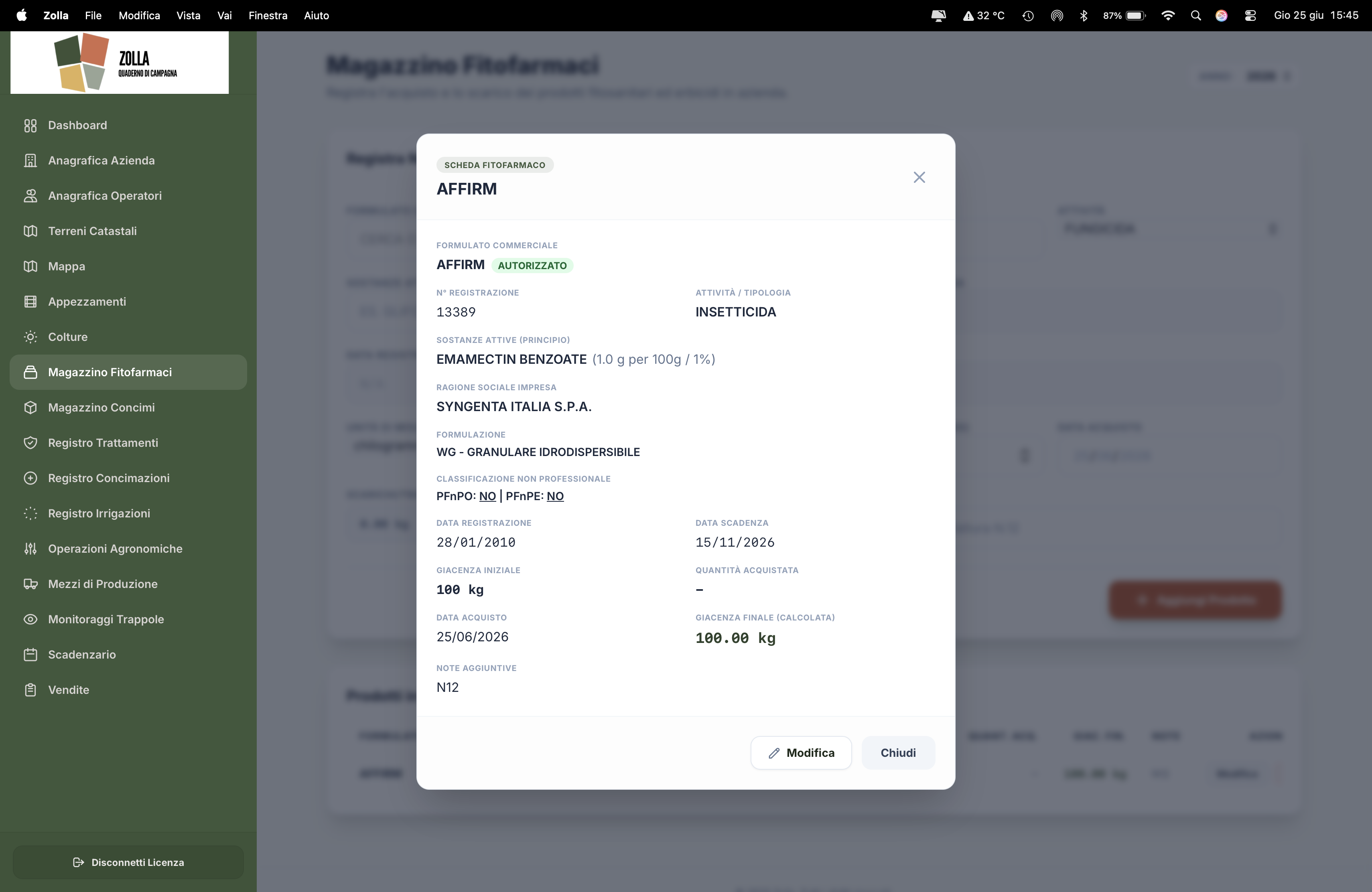
Task: Click the SCHEDA FITOFARMACO tag
Action: (x=495, y=165)
